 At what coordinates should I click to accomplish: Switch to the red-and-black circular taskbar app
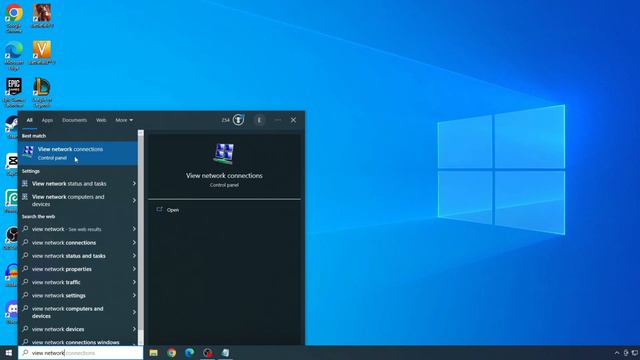tap(207, 353)
